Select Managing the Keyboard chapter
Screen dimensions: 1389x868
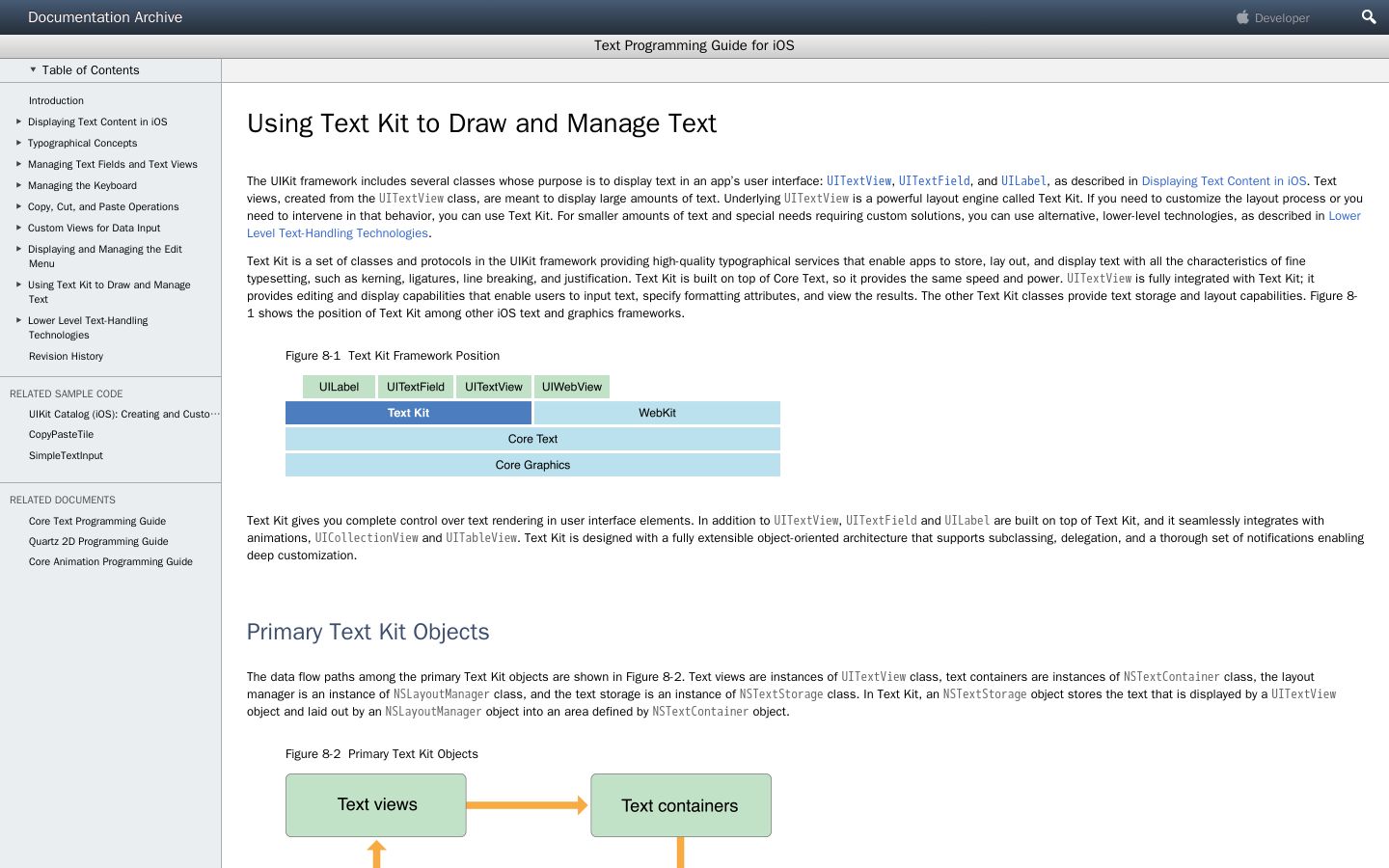[x=83, y=185]
